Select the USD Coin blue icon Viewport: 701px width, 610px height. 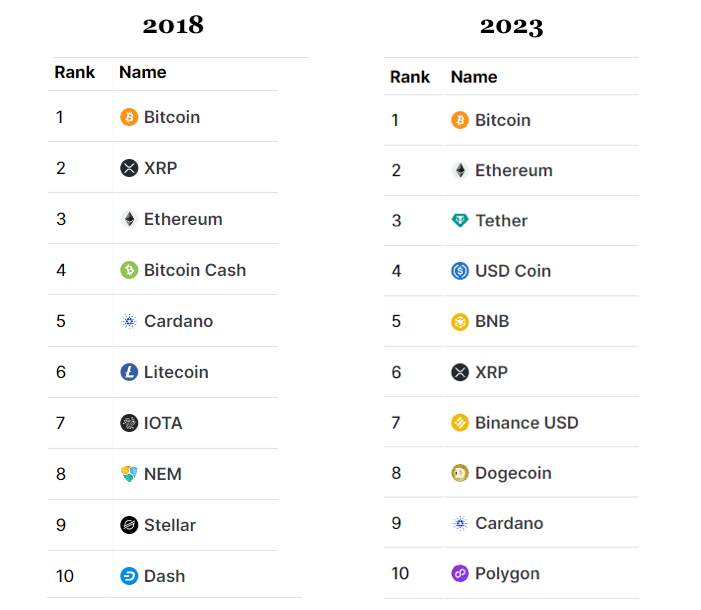(x=460, y=271)
